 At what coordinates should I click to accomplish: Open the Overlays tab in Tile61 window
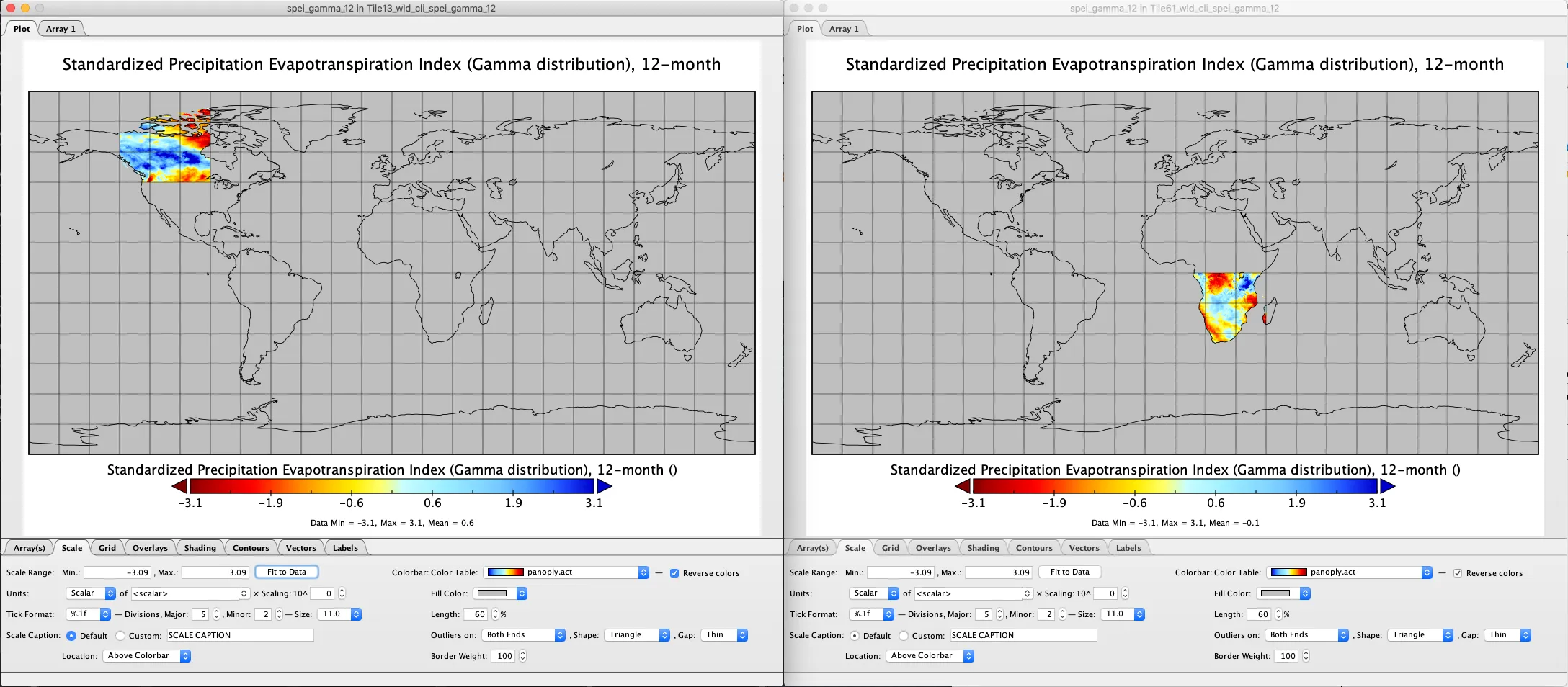[933, 548]
